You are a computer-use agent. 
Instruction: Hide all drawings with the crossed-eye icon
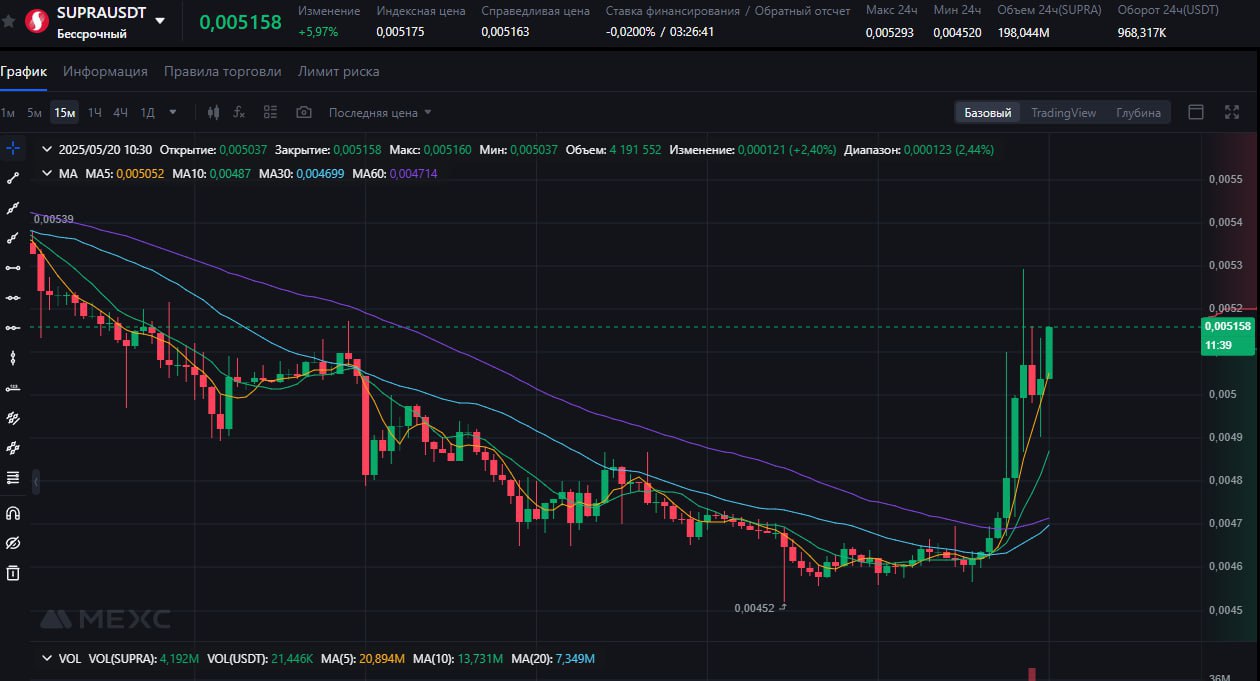(x=13, y=543)
